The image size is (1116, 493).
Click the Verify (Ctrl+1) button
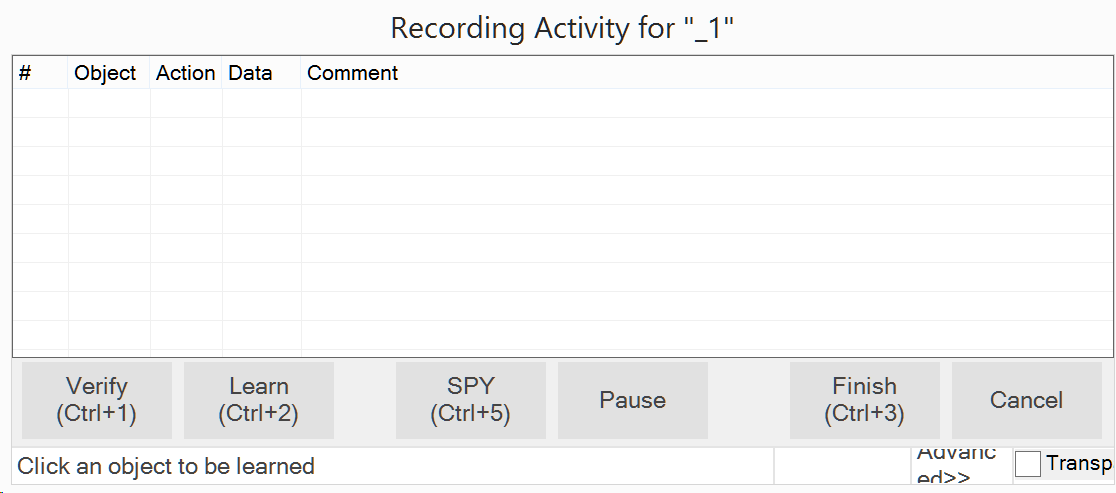[97, 400]
